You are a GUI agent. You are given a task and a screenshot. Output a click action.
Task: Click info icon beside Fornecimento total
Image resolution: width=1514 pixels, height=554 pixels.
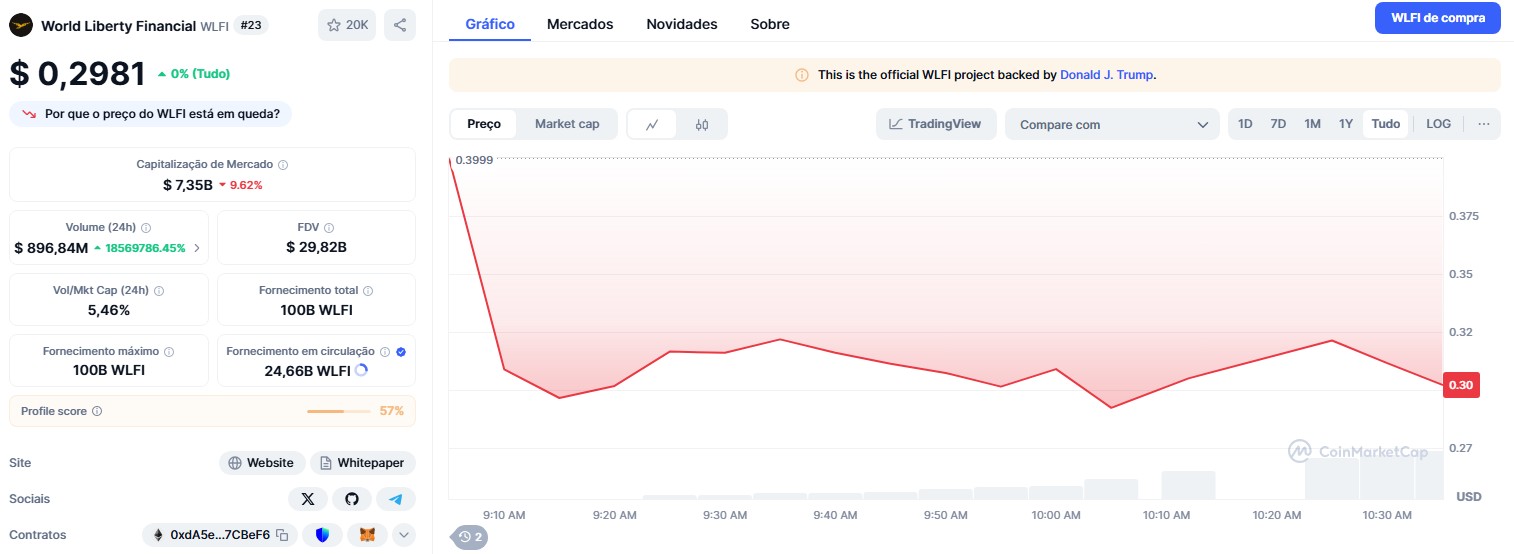coord(368,291)
